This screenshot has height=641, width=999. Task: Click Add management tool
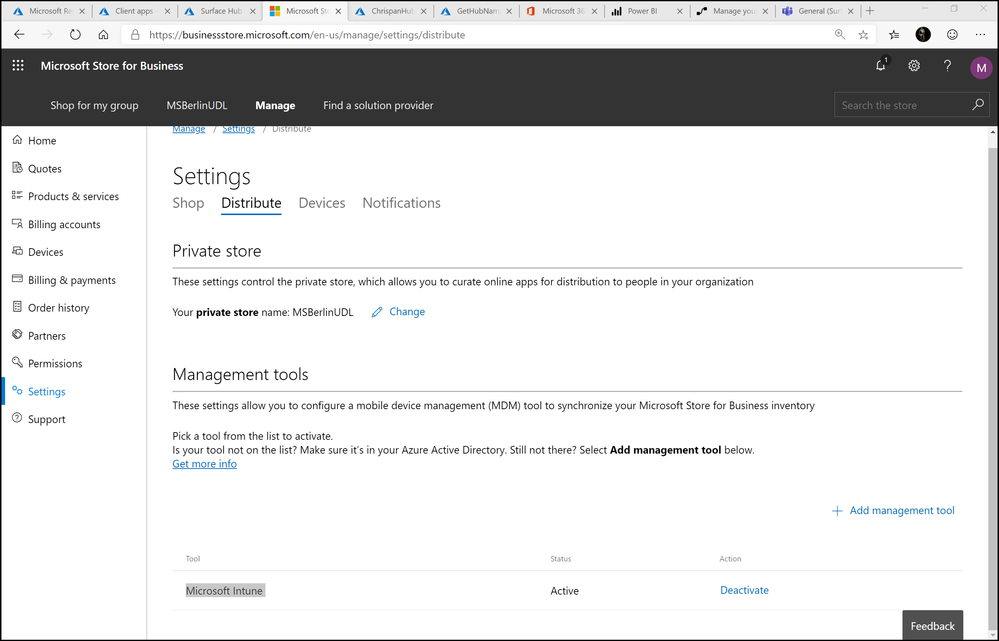click(x=893, y=510)
